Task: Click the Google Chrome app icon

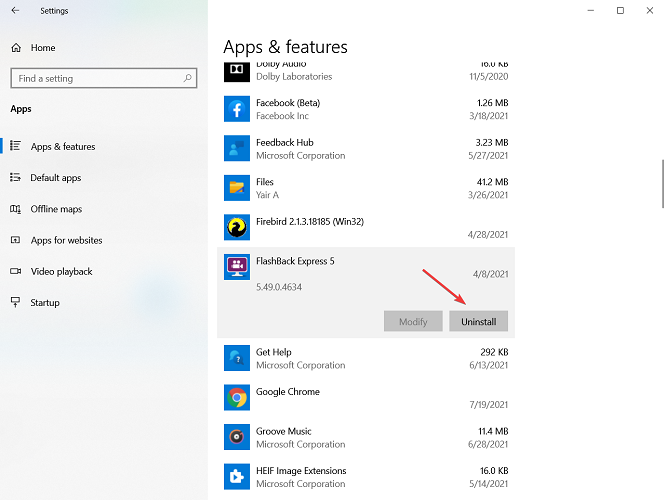Action: pos(237,397)
